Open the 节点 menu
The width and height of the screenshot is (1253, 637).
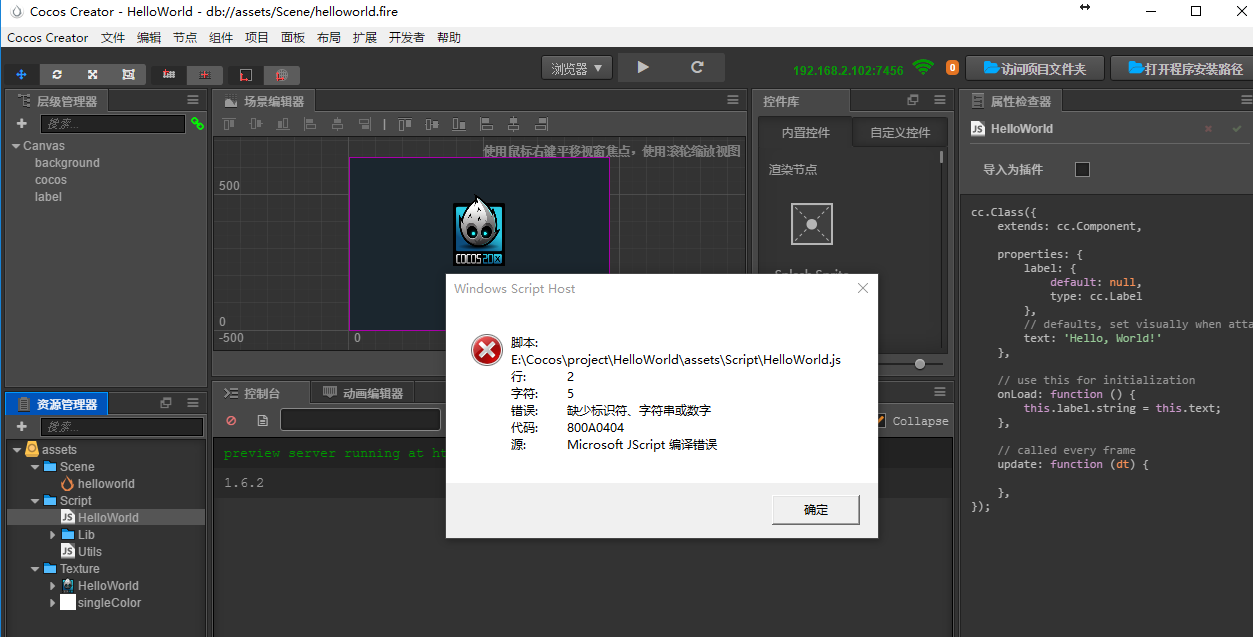tap(185, 37)
